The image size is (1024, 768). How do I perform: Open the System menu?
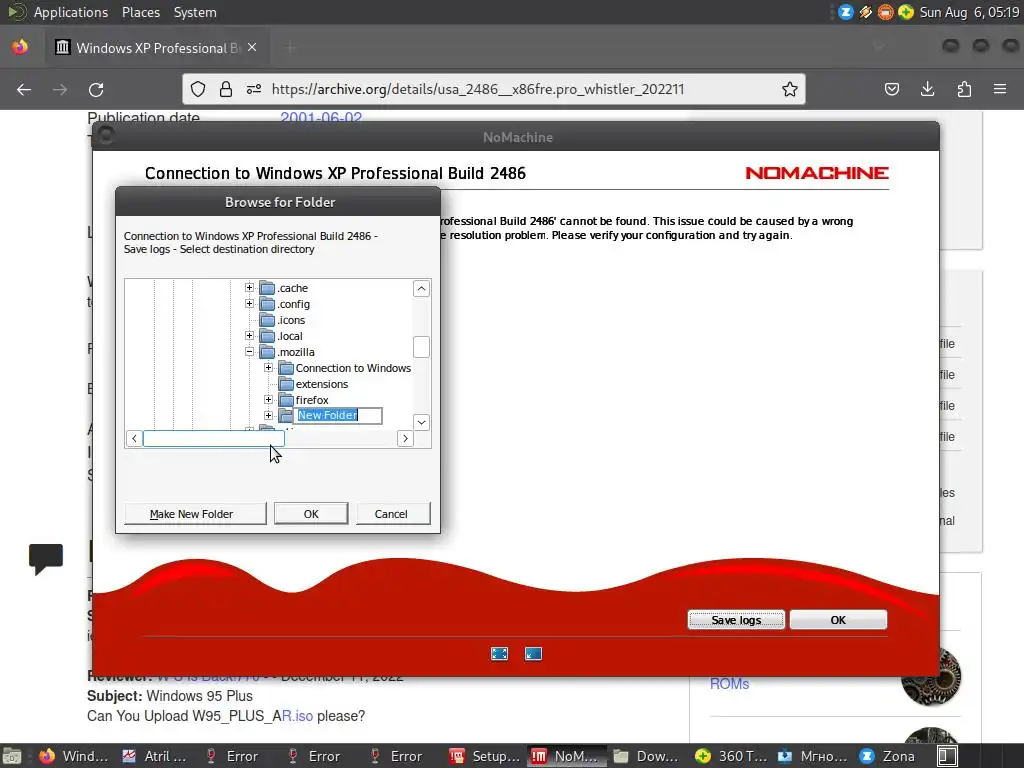195,12
